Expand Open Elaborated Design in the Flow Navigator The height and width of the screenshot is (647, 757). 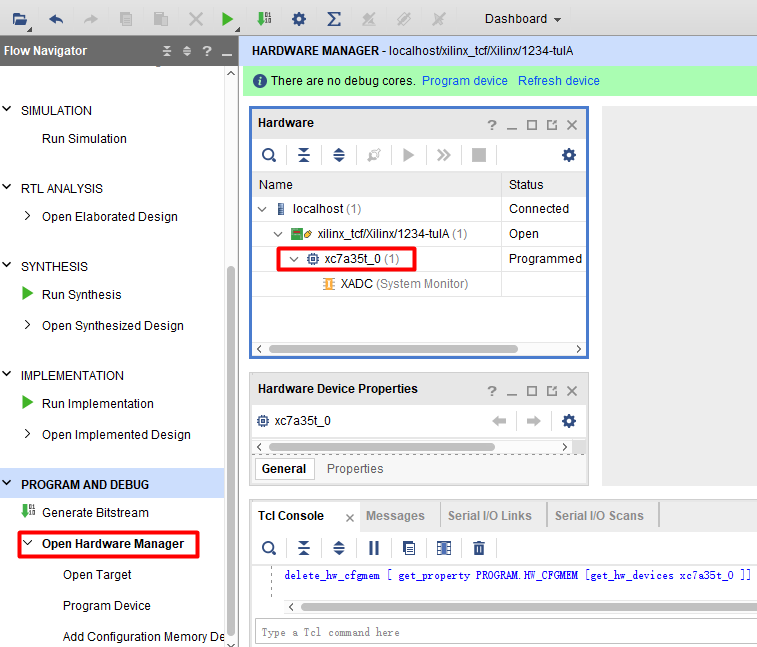[28, 216]
